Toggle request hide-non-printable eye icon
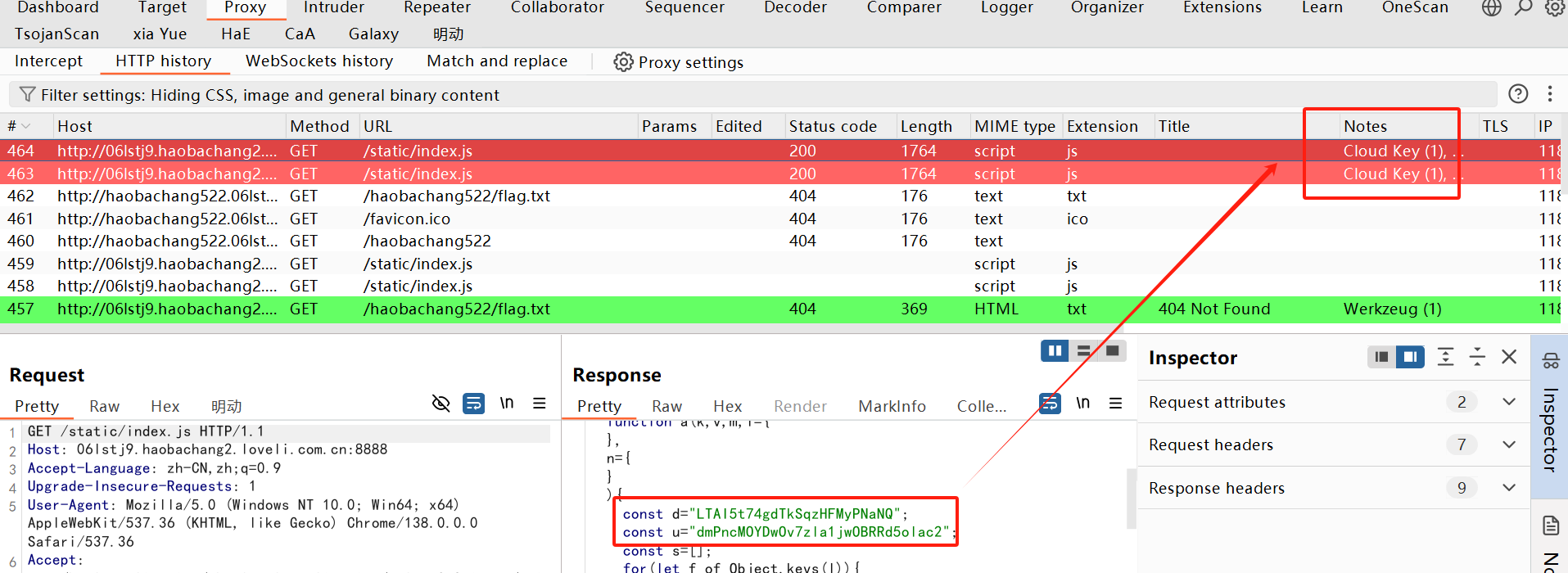Image resolution: width=1568 pixels, height=573 pixels. coord(441,403)
